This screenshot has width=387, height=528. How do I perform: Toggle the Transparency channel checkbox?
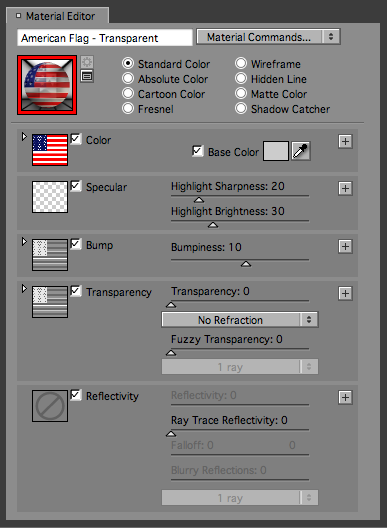click(x=76, y=291)
